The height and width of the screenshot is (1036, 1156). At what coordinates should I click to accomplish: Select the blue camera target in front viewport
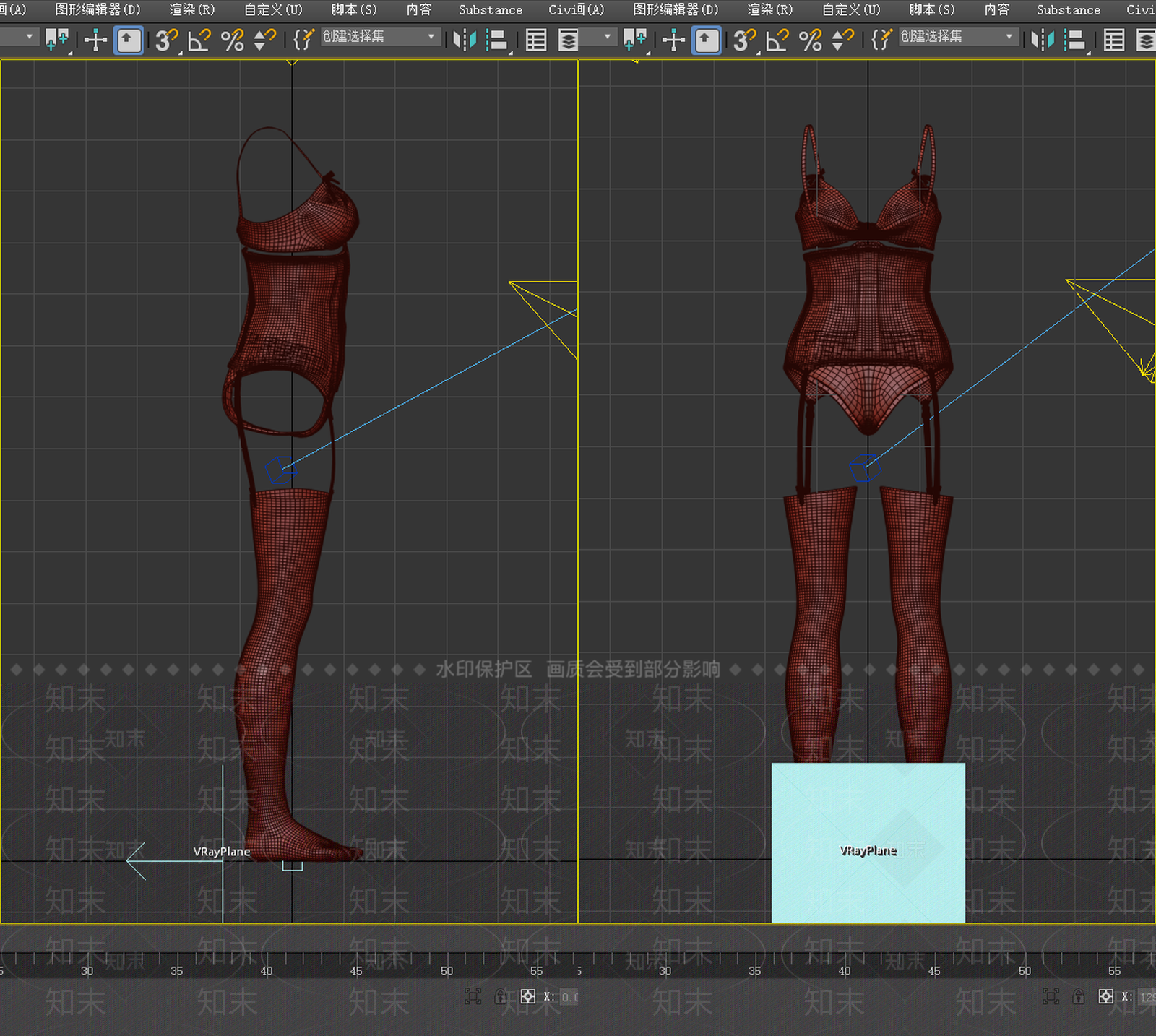coord(865,467)
